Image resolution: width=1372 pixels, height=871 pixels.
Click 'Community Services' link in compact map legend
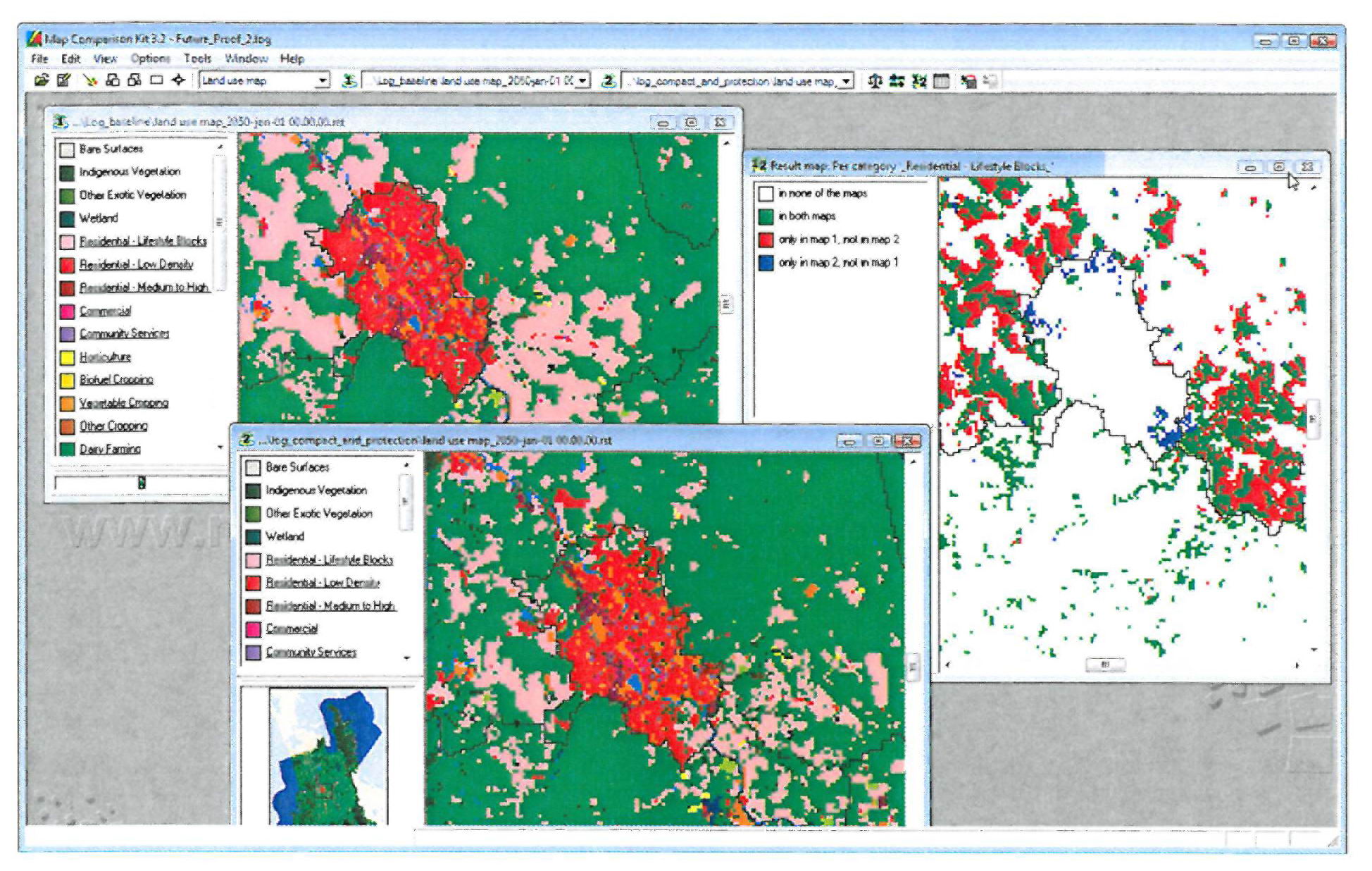311,652
